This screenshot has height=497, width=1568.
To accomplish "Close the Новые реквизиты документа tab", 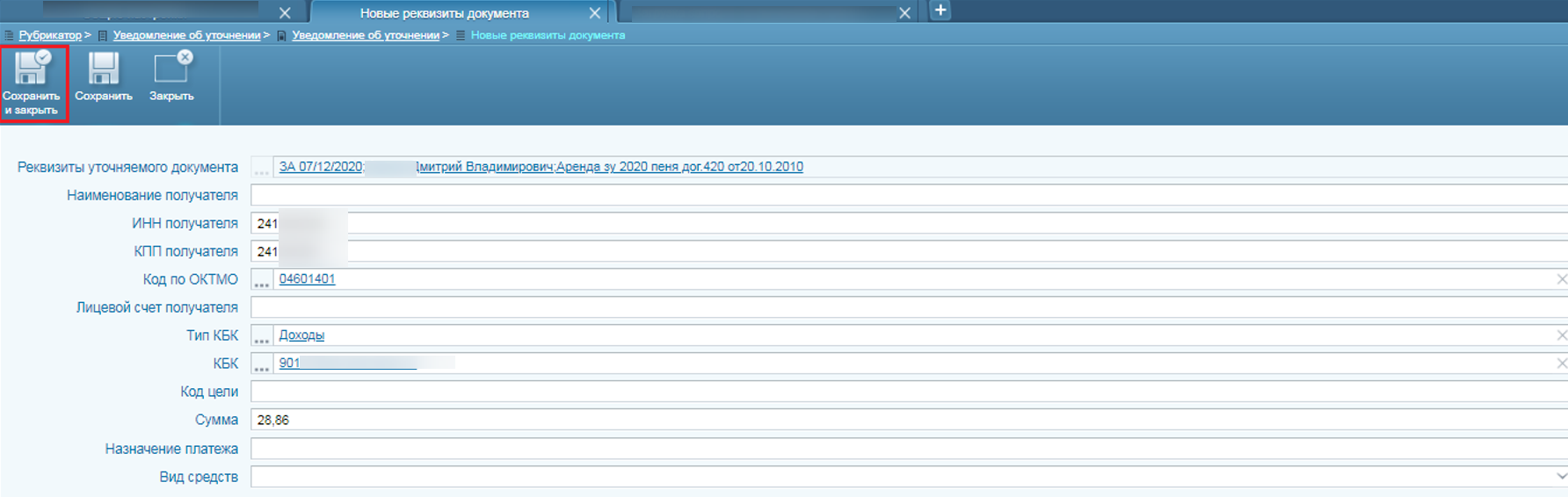I will (595, 13).
